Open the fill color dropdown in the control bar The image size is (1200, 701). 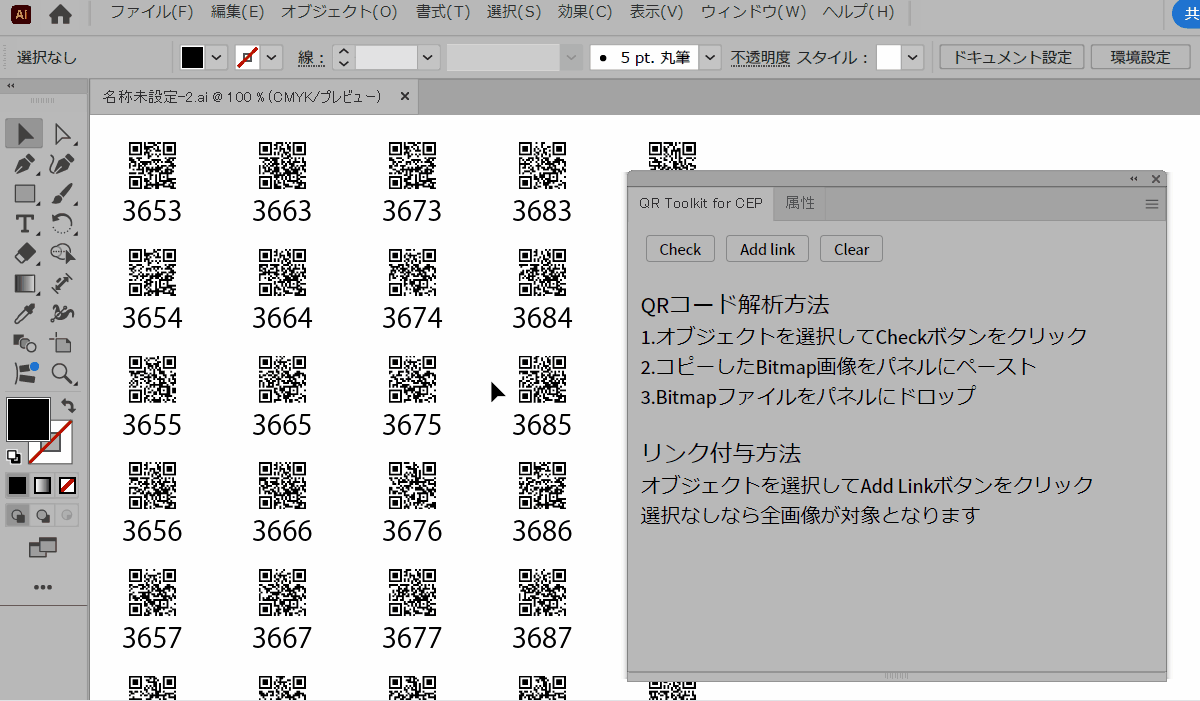coord(218,57)
